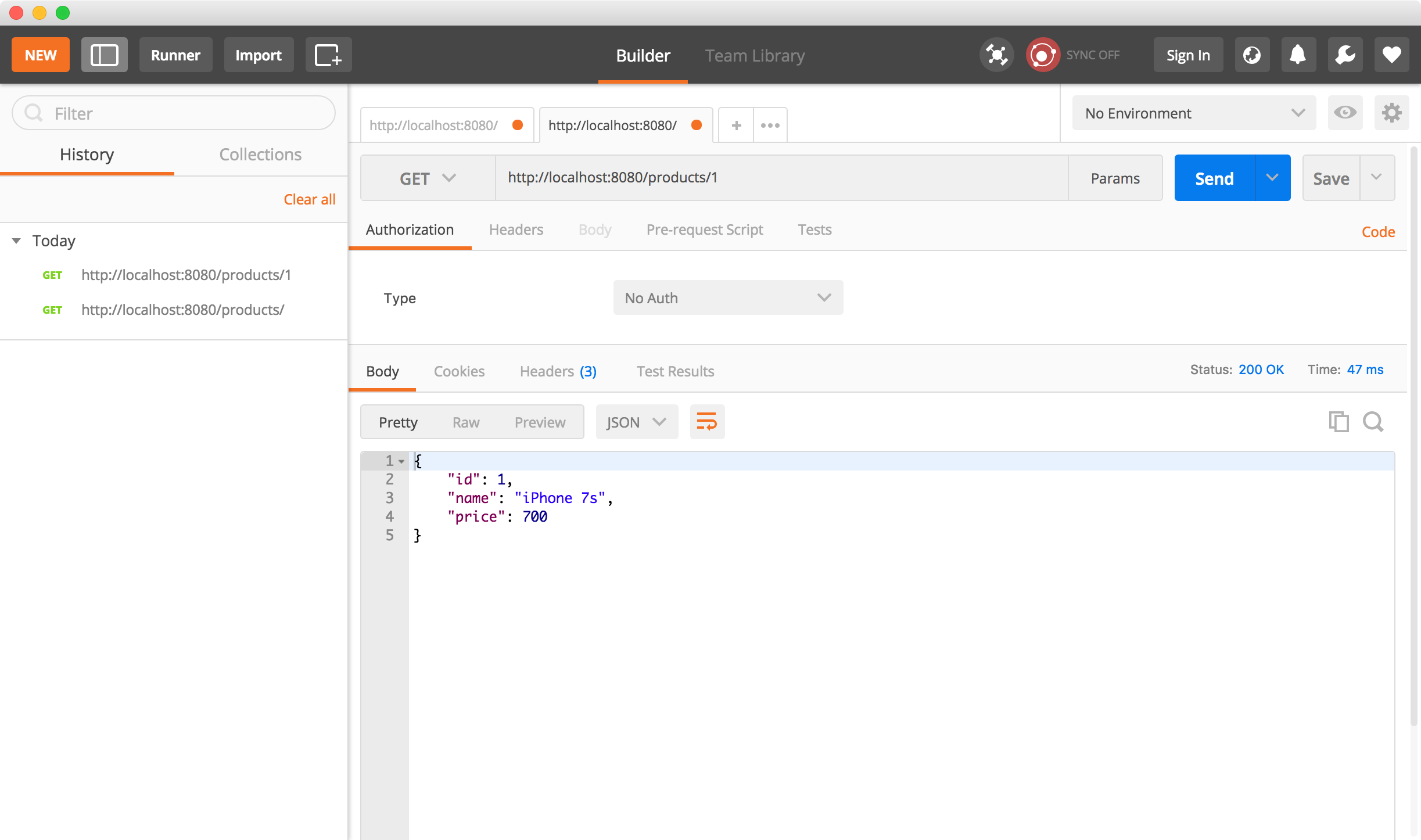The image size is (1421, 840).
Task: Click the 200 OK status text
Action: (x=1261, y=370)
